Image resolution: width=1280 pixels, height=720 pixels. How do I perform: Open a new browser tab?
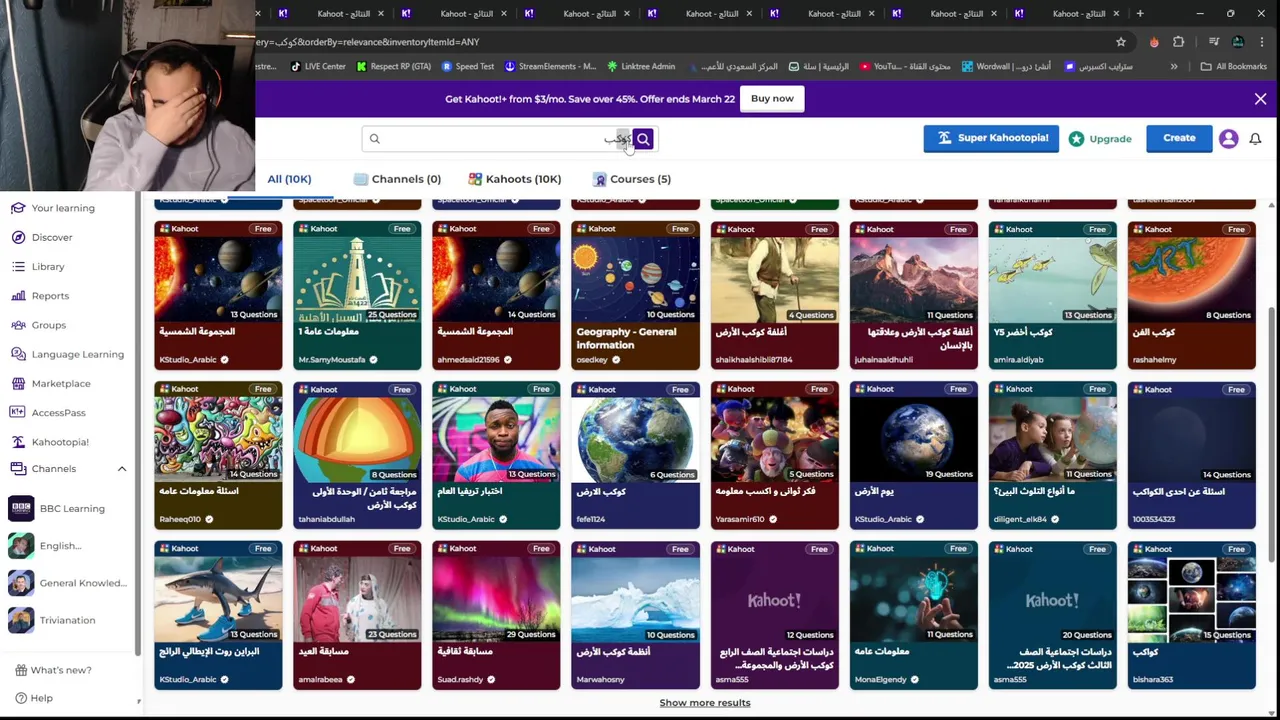tap(1140, 14)
